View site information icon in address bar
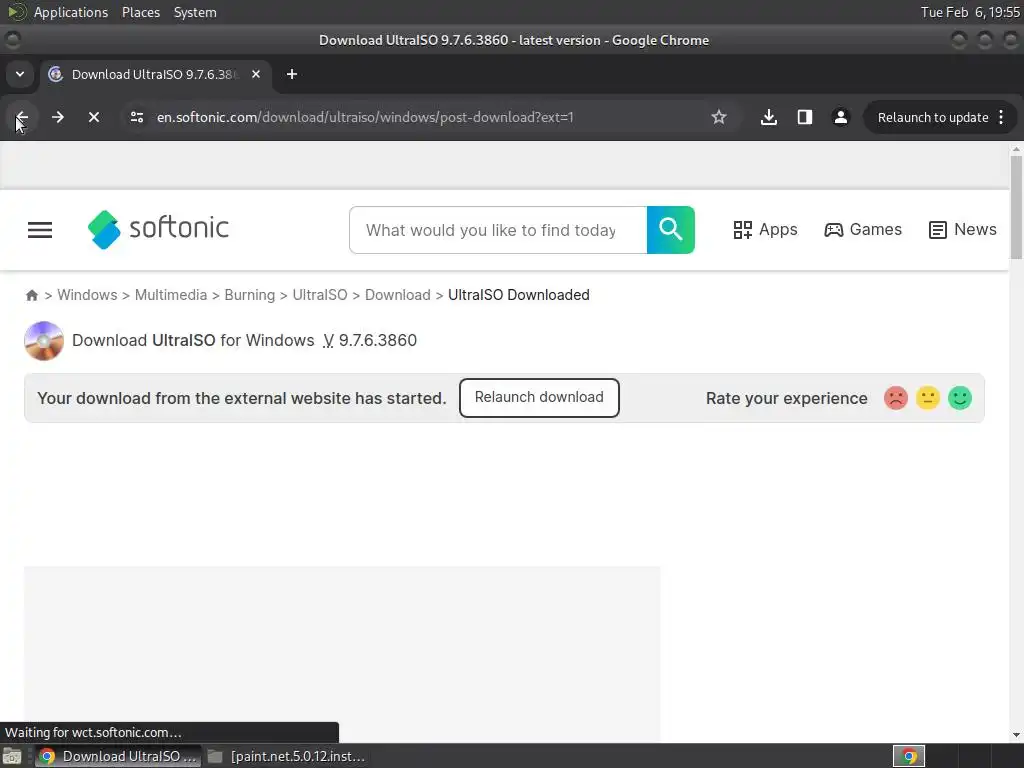Screen dimensions: 1024x768 pyautogui.click(x=137, y=118)
